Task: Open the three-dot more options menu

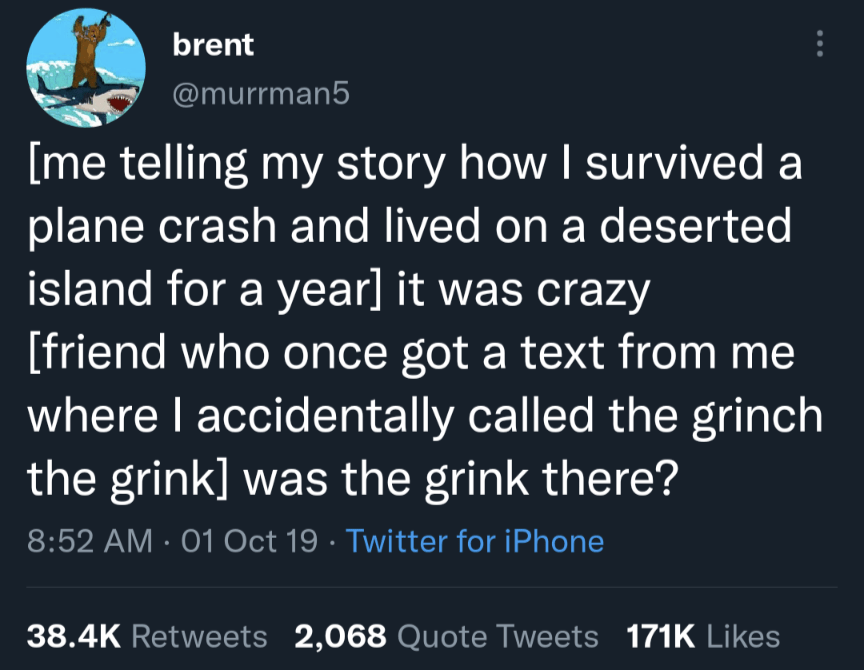Action: click(x=821, y=44)
